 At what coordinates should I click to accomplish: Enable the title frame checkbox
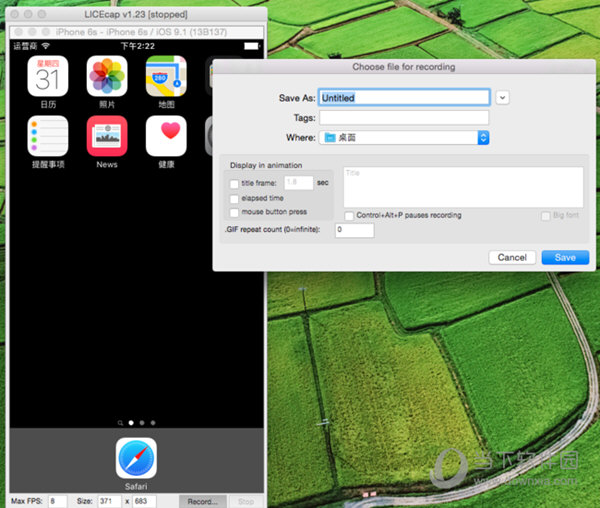(x=234, y=184)
